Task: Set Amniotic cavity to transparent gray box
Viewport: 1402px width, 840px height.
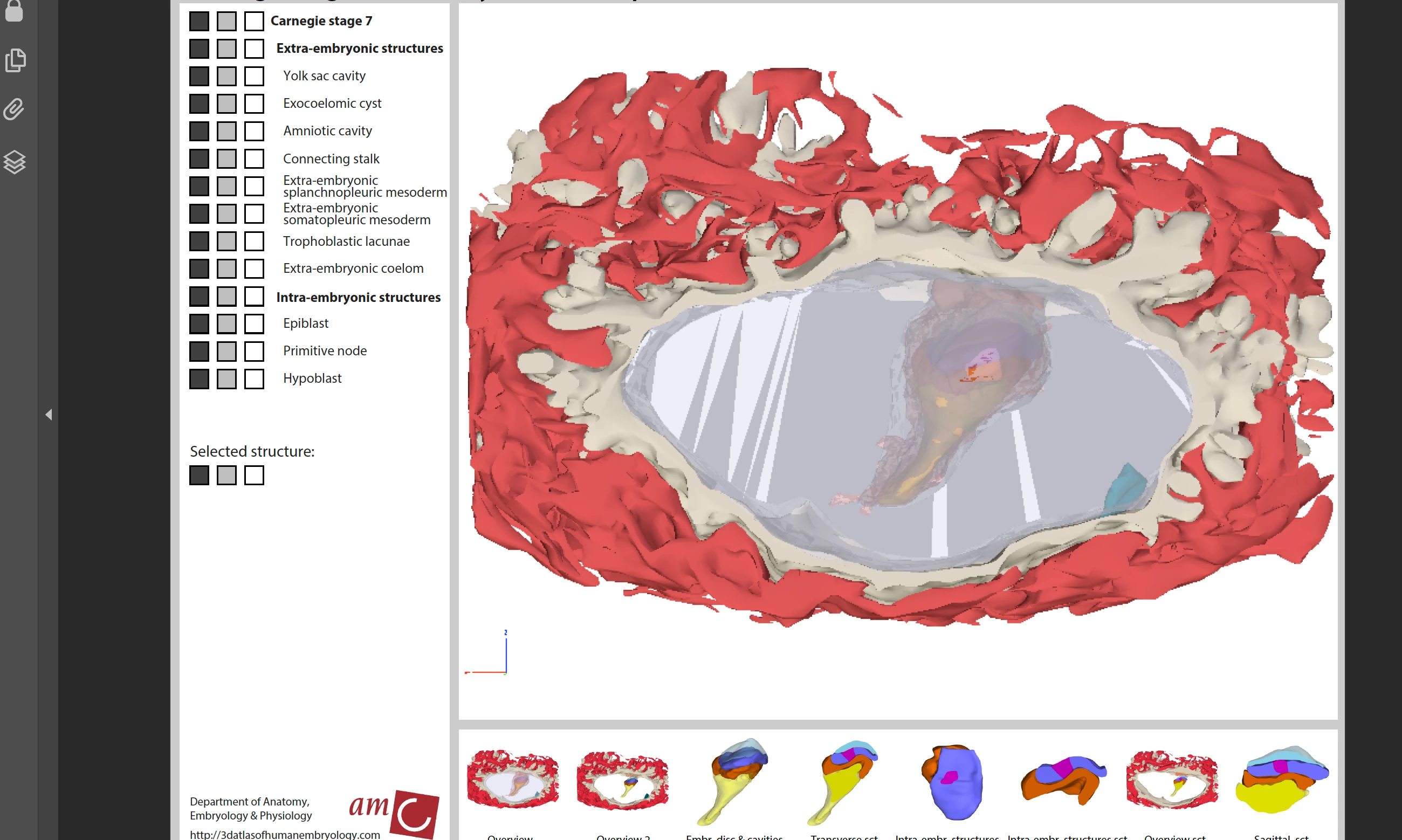Action: 226,132
